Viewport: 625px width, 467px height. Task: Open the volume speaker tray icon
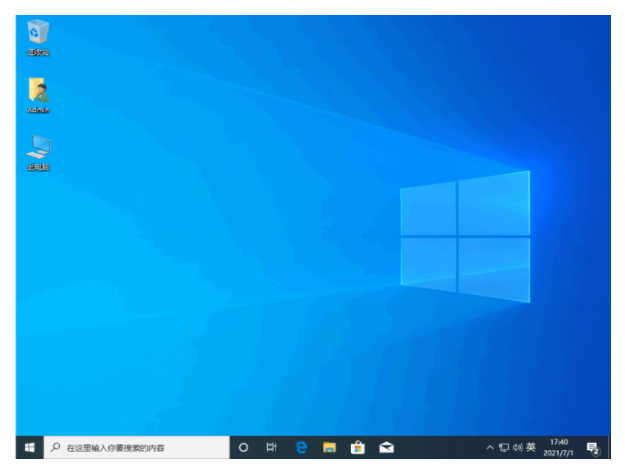[x=517, y=448]
